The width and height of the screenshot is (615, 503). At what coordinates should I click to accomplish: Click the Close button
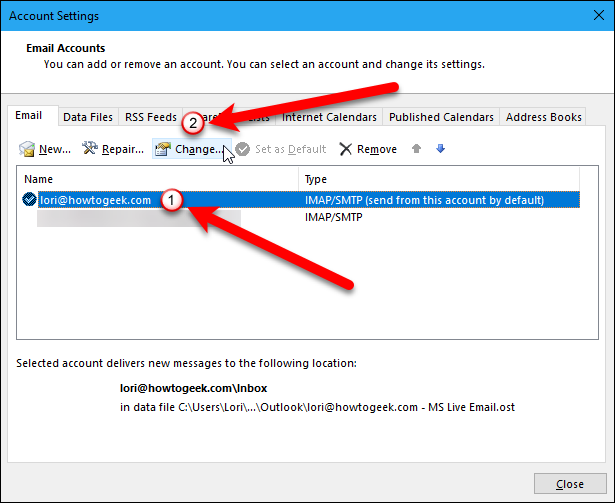pyautogui.click(x=570, y=484)
